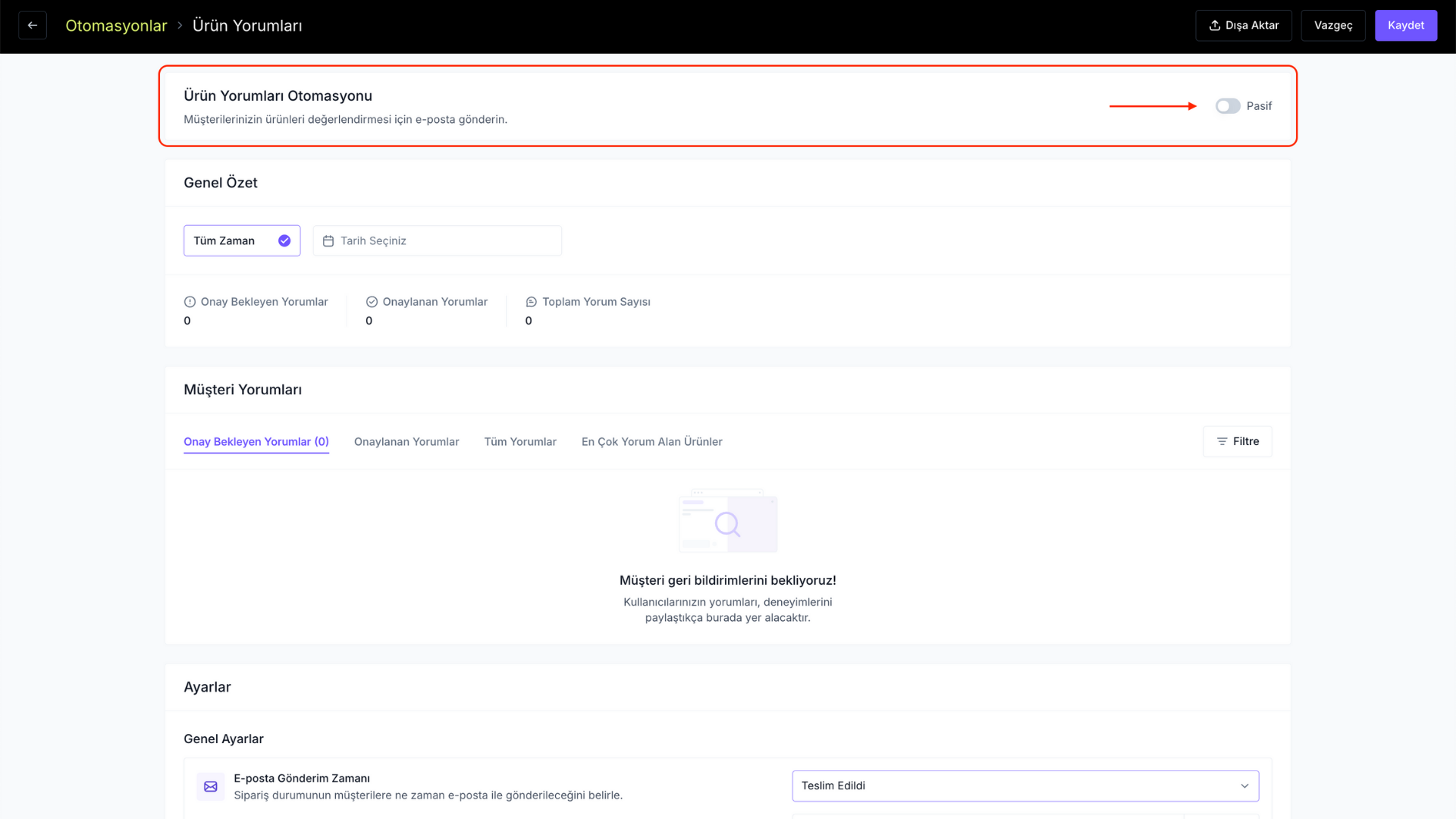This screenshot has height=819, width=1456.
Task: Click the Genel Ayarlar subheading
Action: pos(224,739)
